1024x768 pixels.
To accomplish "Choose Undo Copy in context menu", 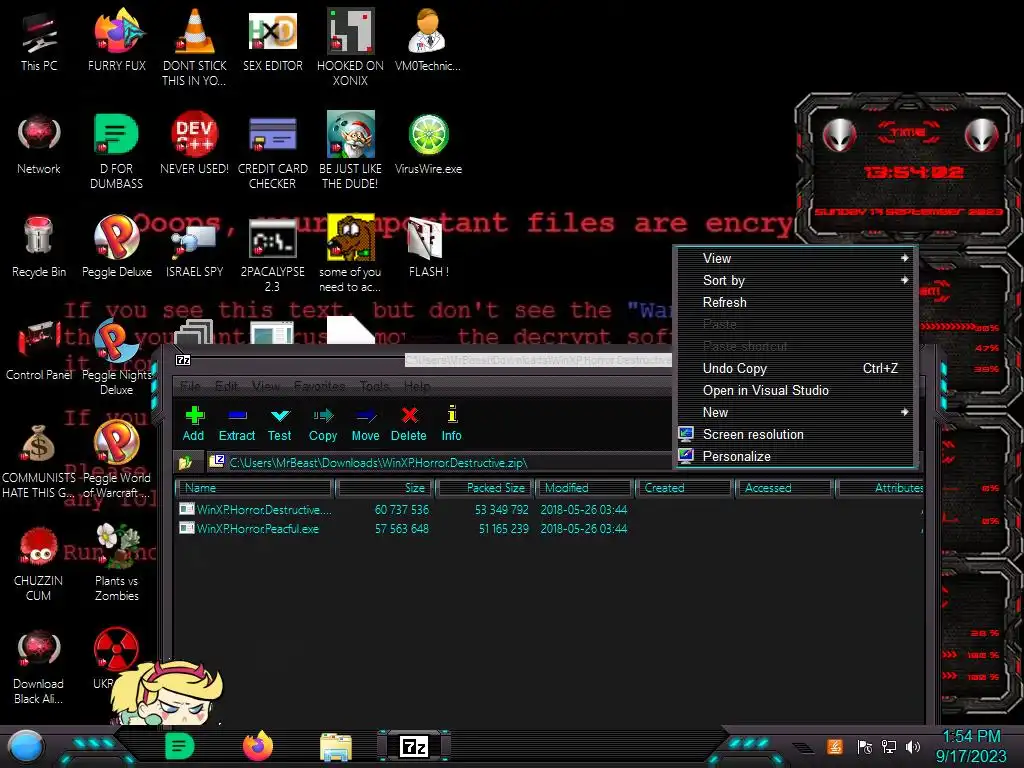I will pyautogui.click(x=795, y=368).
